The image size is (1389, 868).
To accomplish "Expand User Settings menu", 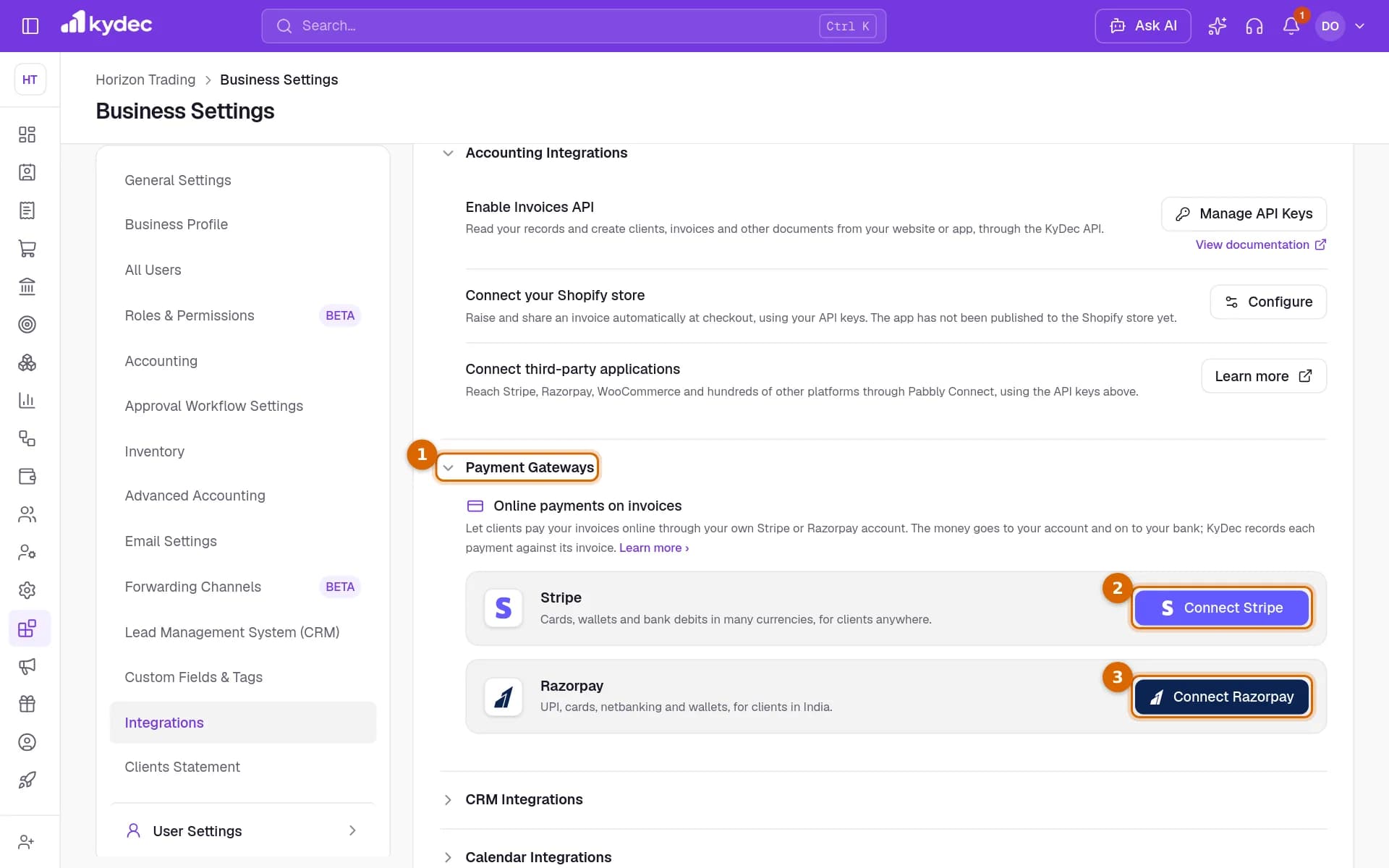I will point(242,831).
